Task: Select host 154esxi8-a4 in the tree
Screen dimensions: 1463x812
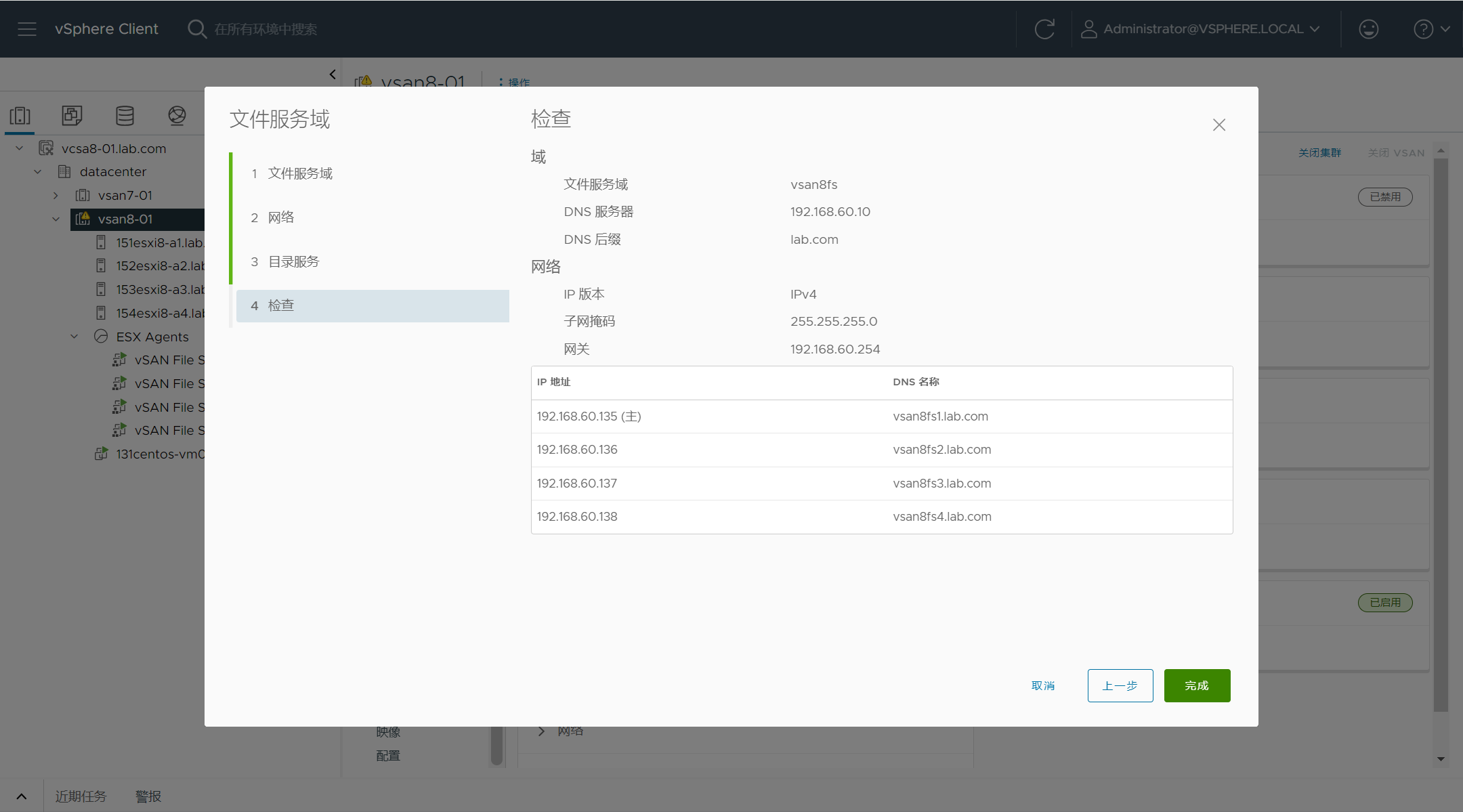Action: 160,314
